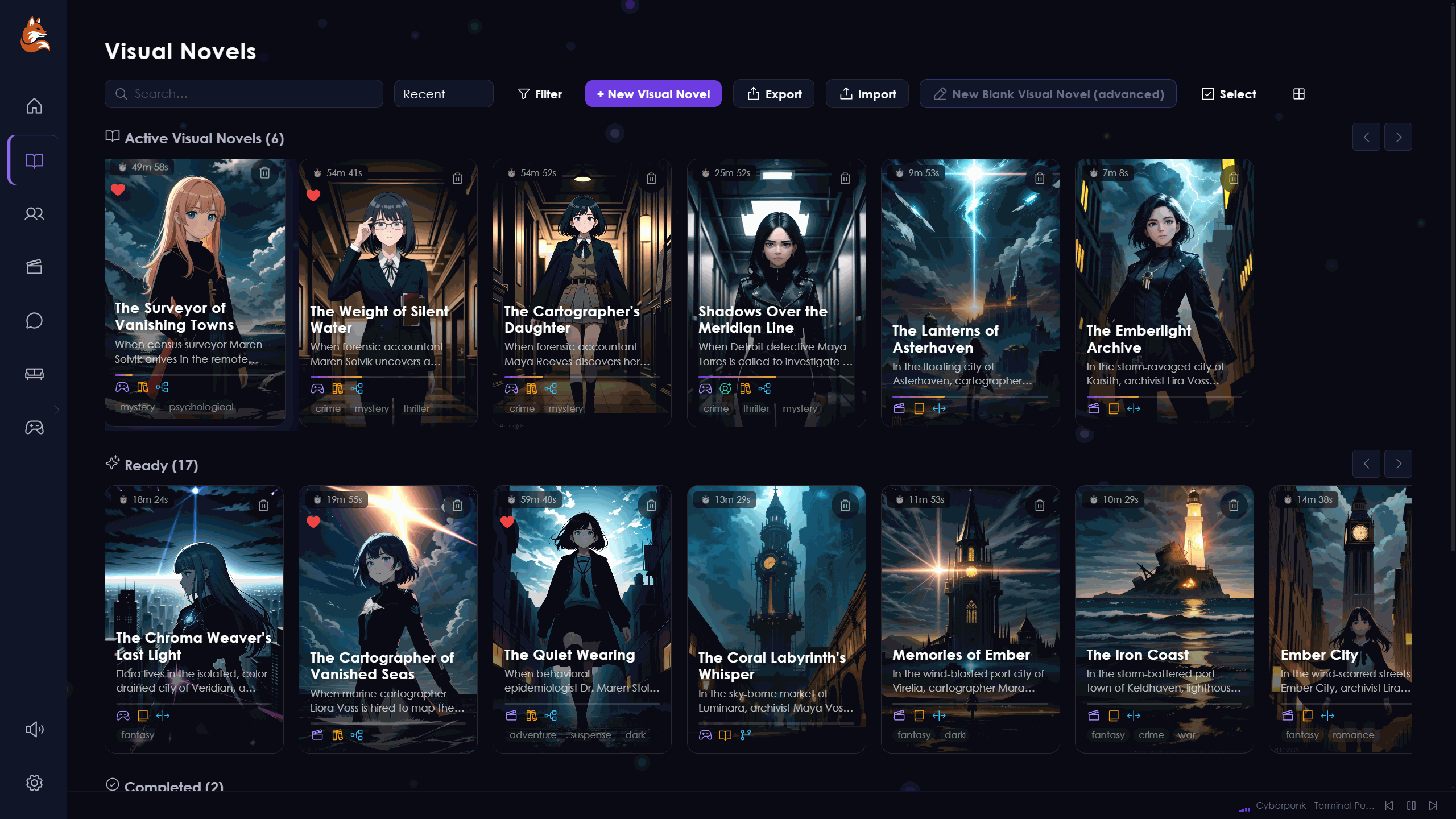The image size is (1456, 819).
Task: Click the Export button
Action: click(x=773, y=94)
